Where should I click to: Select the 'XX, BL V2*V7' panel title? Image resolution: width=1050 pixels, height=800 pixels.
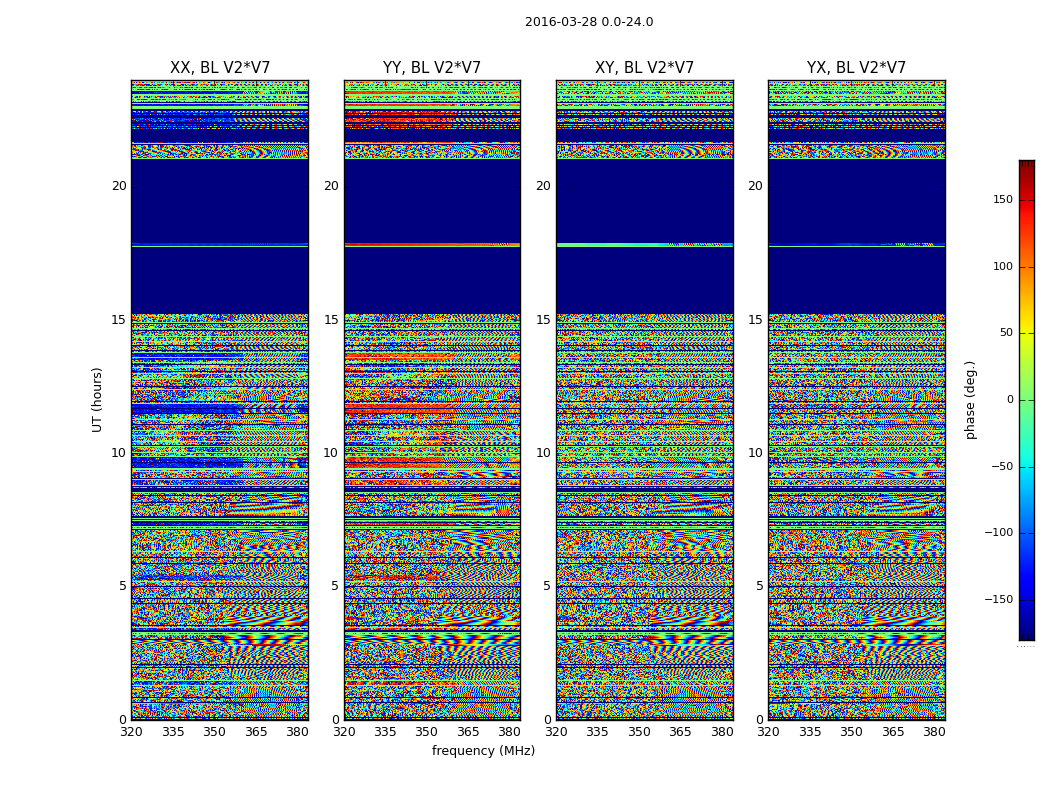pos(220,68)
